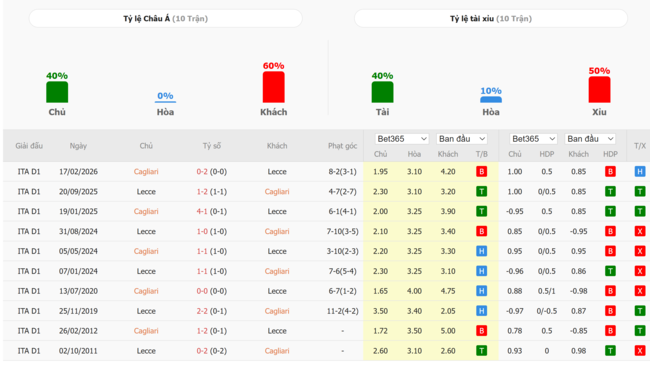Click the 2-2 score on 25/11/2019

point(202,311)
